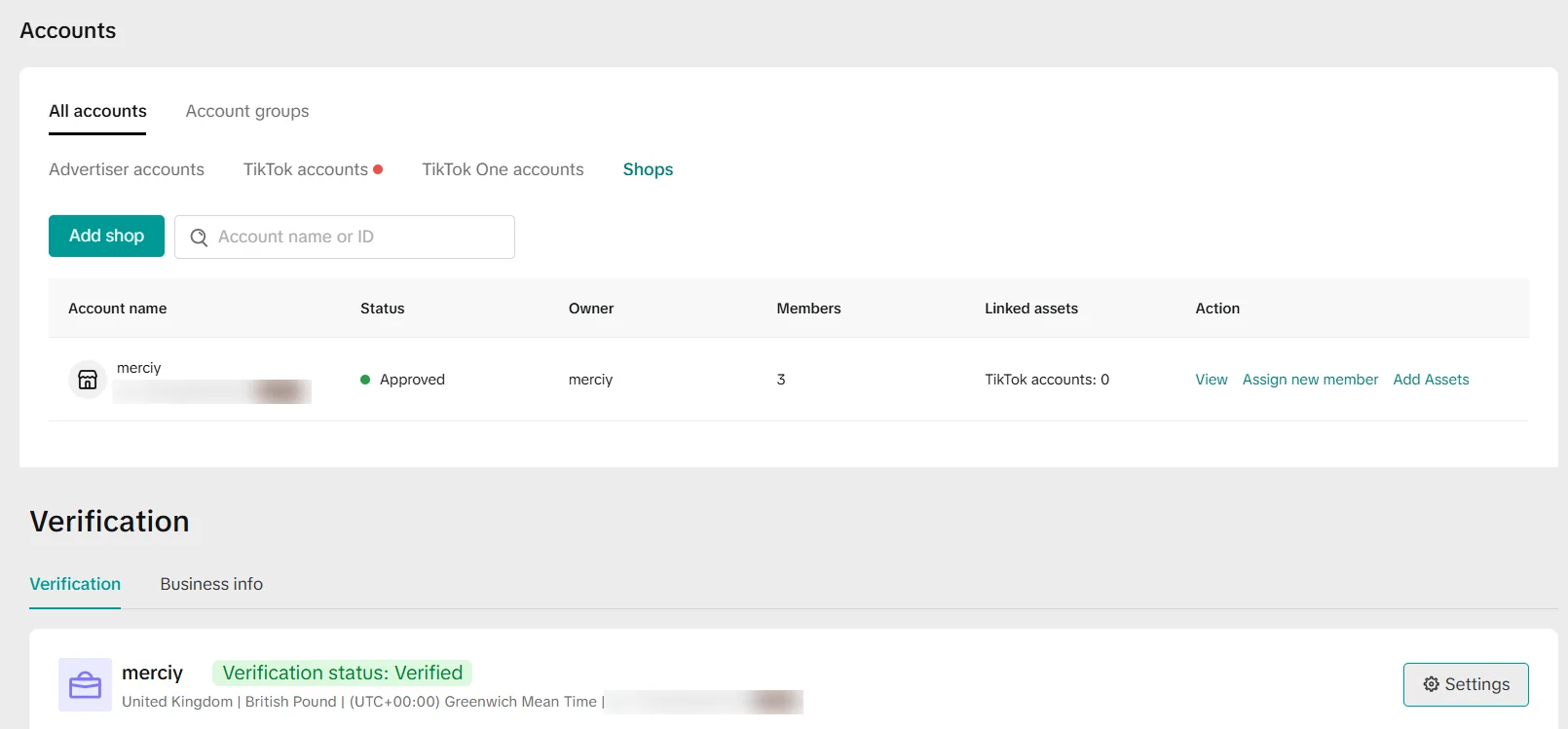
Task: Click the Verification status: Verified badge
Action: [343, 673]
